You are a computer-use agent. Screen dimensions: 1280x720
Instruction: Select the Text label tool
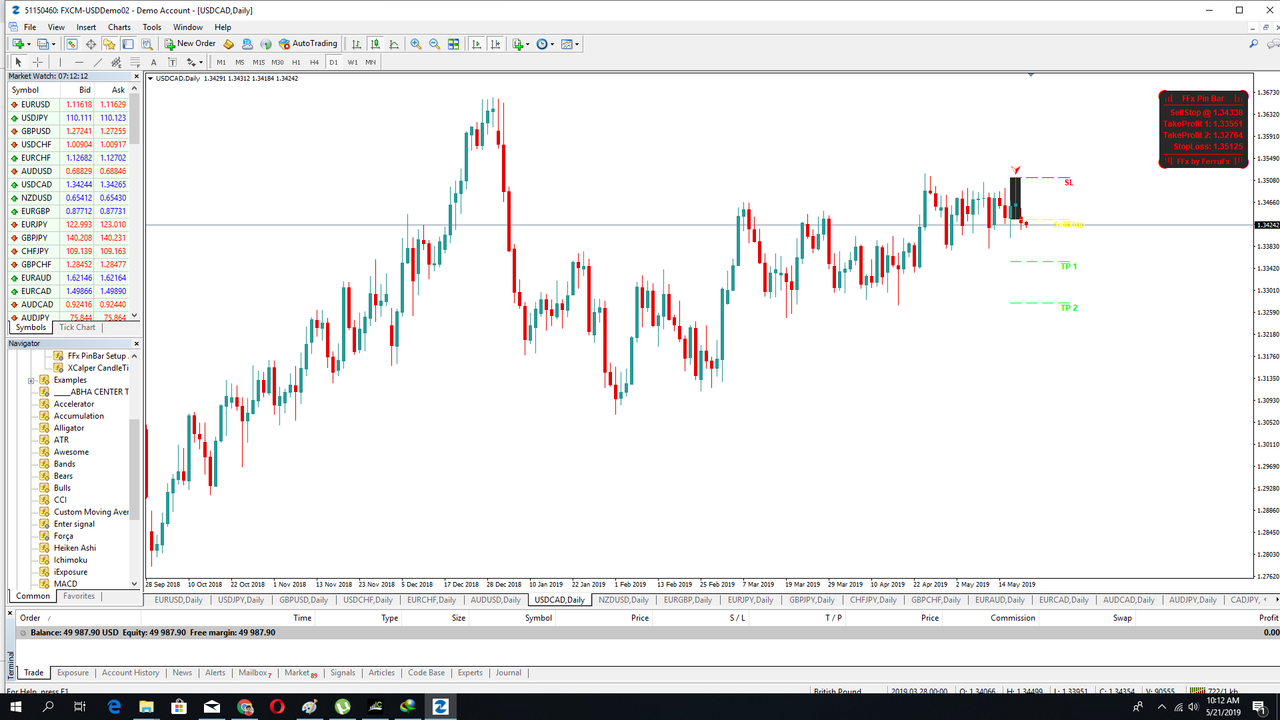(153, 62)
